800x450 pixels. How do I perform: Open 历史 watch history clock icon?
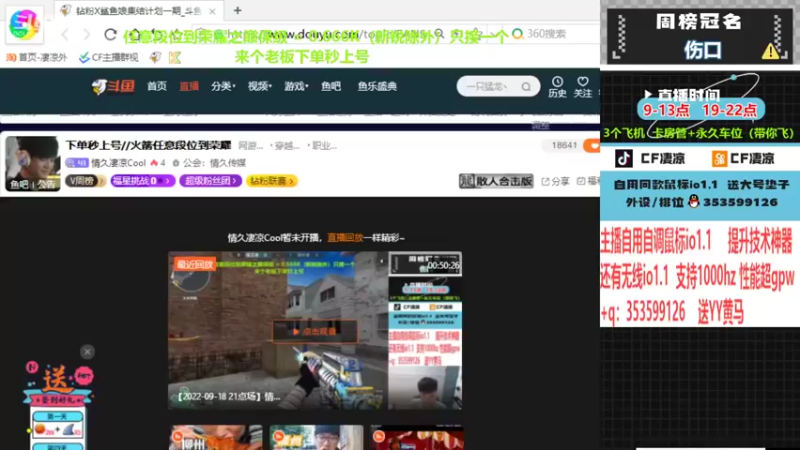coord(557,87)
